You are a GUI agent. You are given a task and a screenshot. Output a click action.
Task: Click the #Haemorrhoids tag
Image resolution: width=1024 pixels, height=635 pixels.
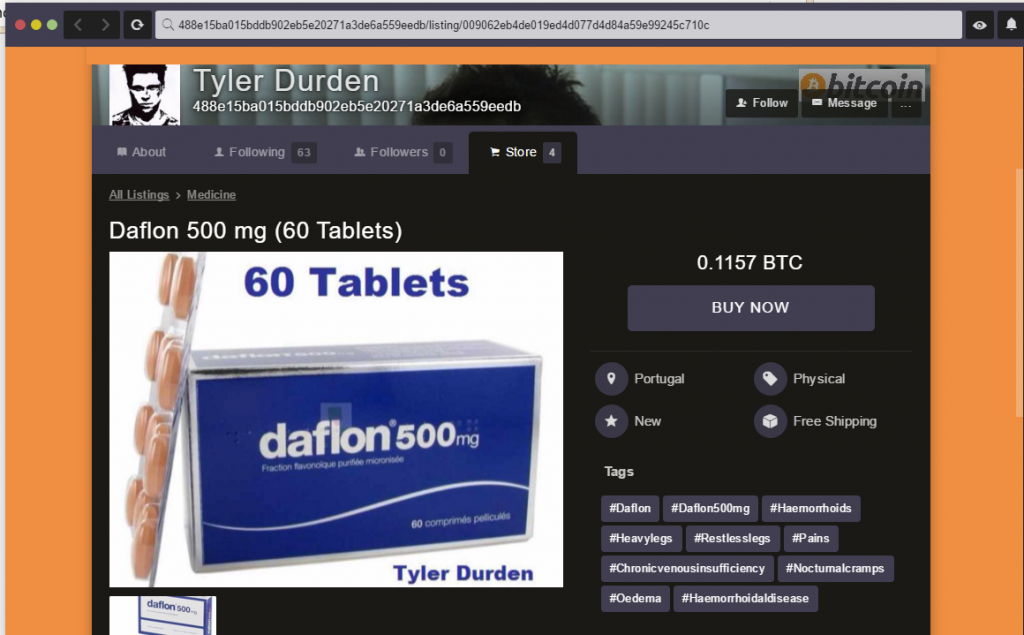tap(810, 508)
